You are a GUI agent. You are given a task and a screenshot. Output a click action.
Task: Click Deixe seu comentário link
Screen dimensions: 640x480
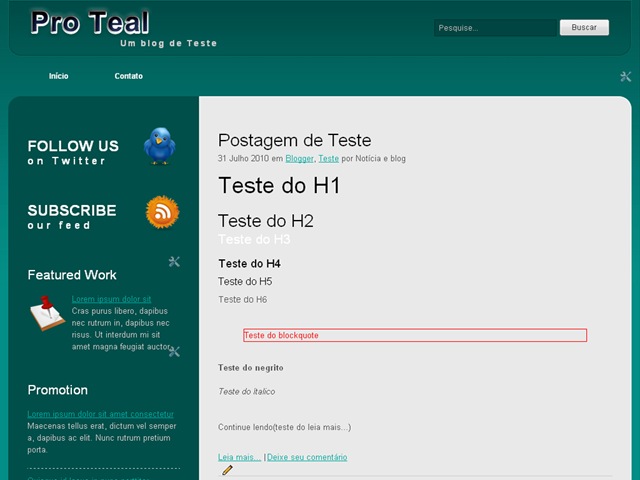(x=307, y=457)
